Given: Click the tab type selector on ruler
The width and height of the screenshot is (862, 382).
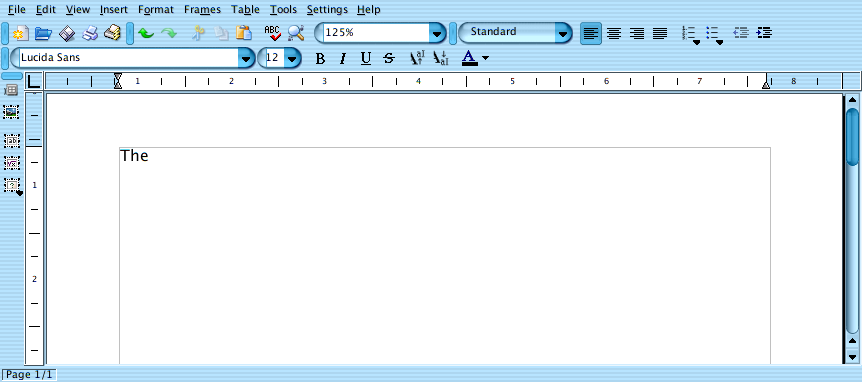Looking at the screenshot, I should click(34, 81).
